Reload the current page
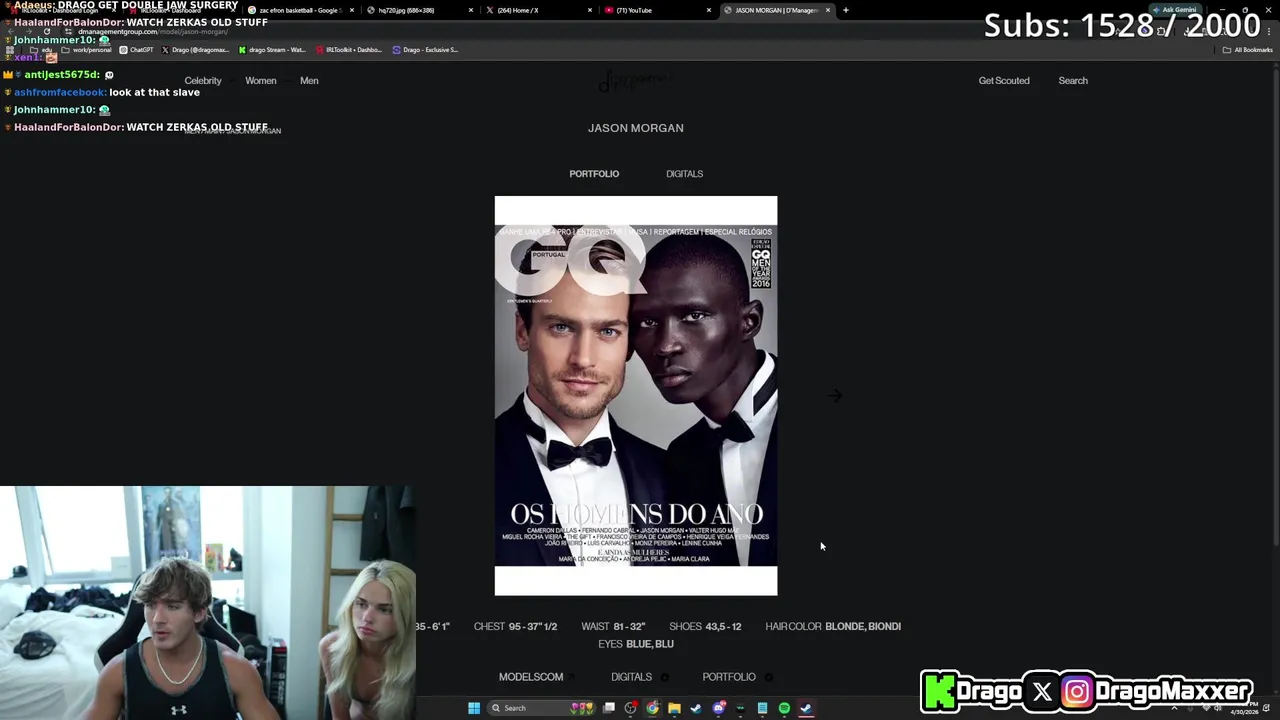Screen dimensions: 1280x720 tap(46, 31)
